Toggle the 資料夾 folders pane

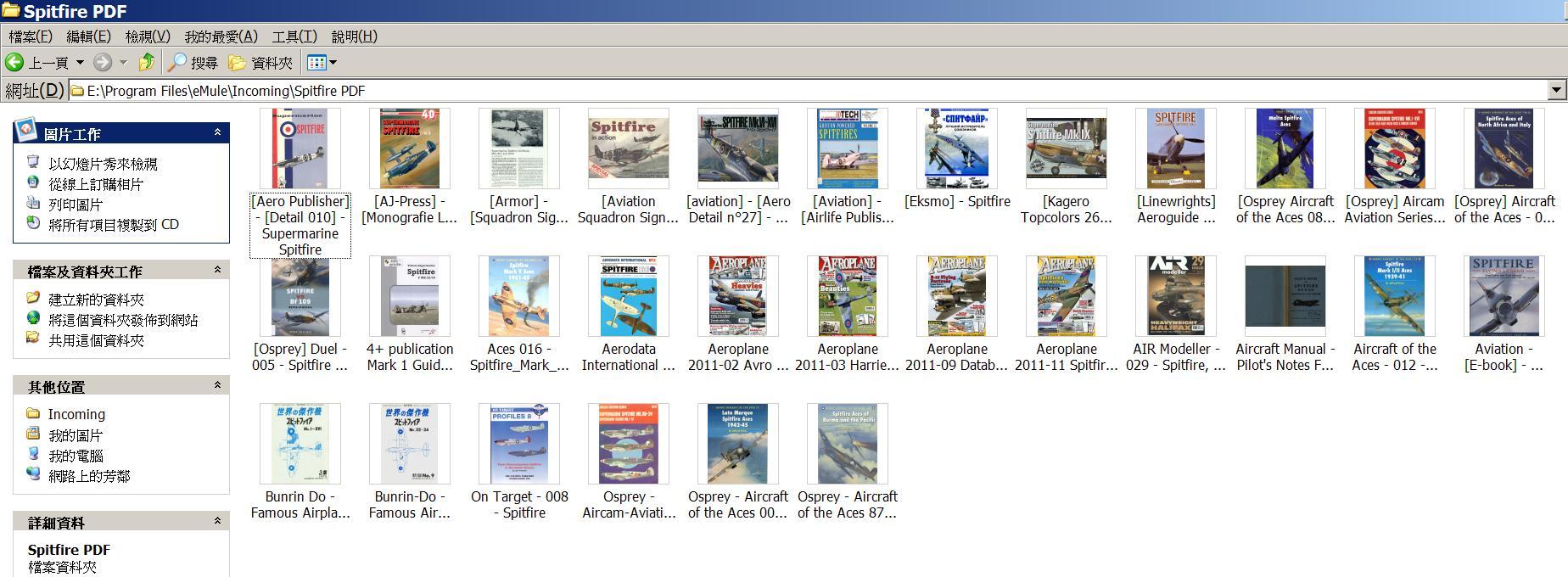pyautogui.click(x=260, y=63)
